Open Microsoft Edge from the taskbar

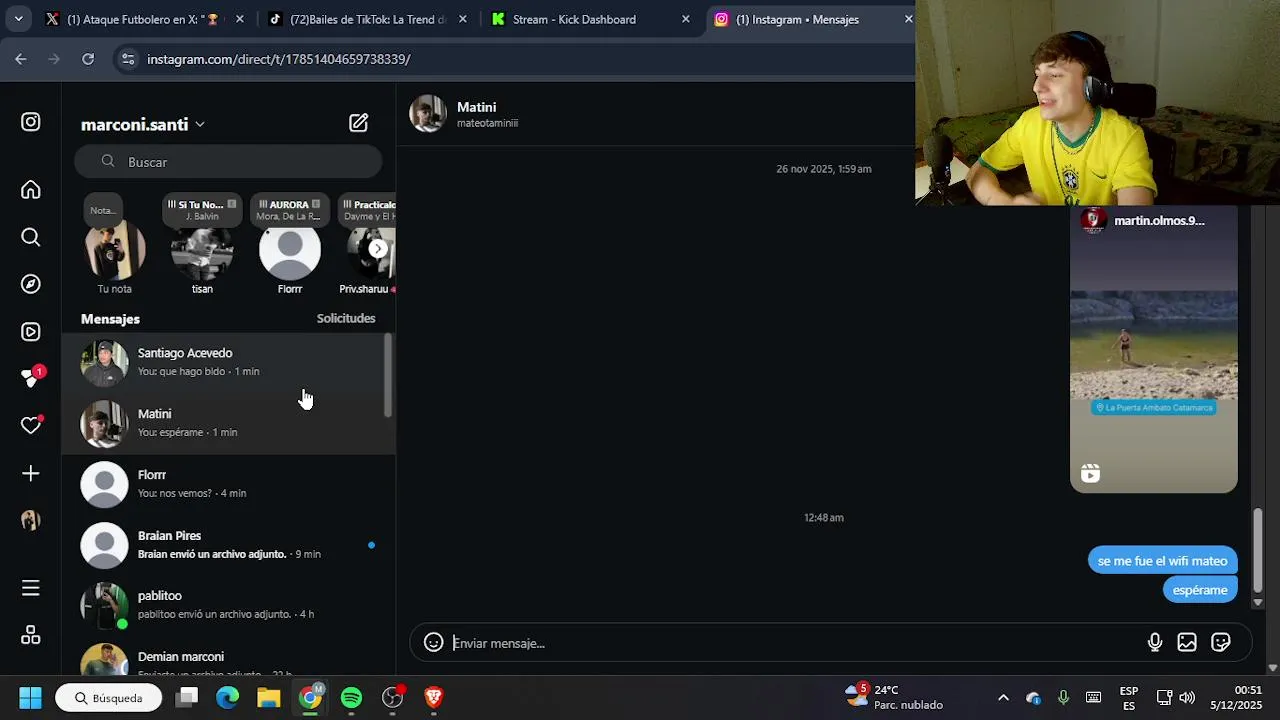click(228, 697)
